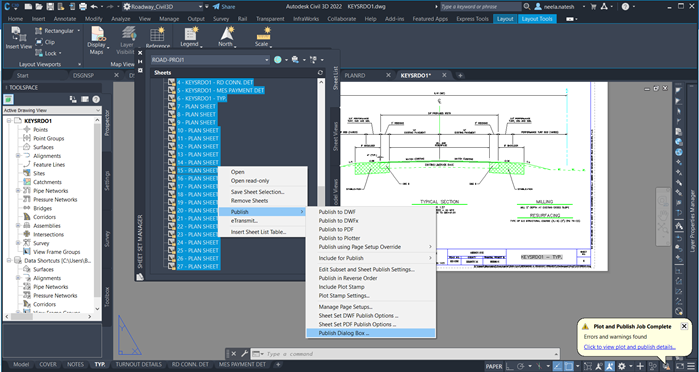699x372 pixels.
Task: Close the Sheet Set Manager palette X
Action: pyautogui.click(x=140, y=53)
